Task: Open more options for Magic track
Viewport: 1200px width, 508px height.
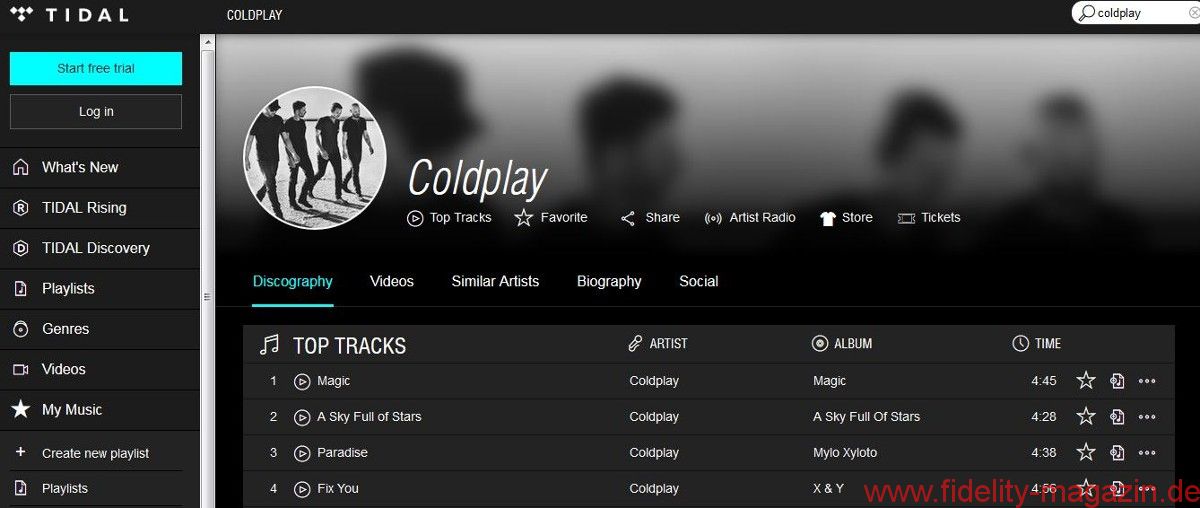Action: pos(1147,381)
